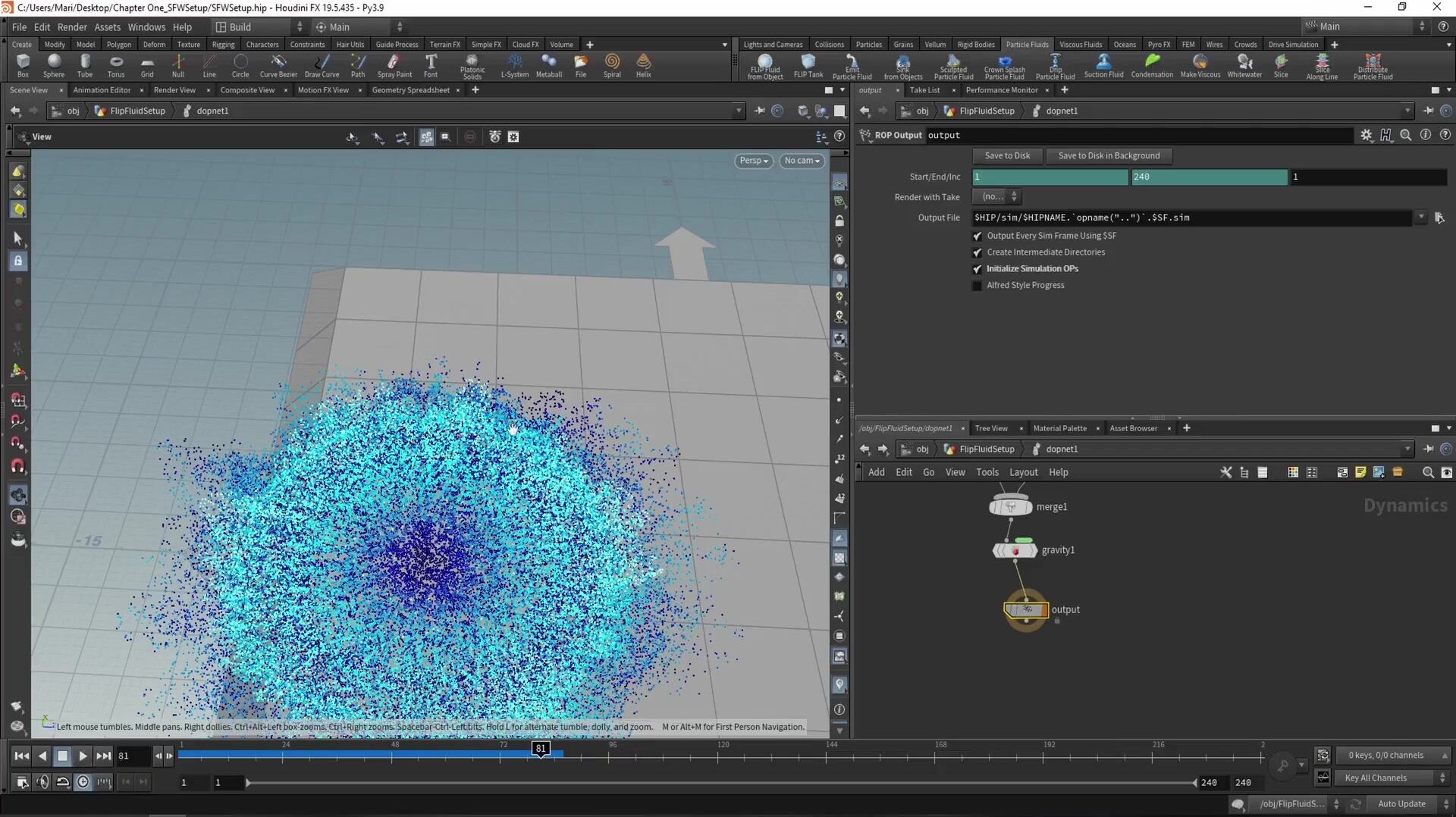
Task: Toggle Create Intermediate Directories checkbox
Action: tap(977, 252)
